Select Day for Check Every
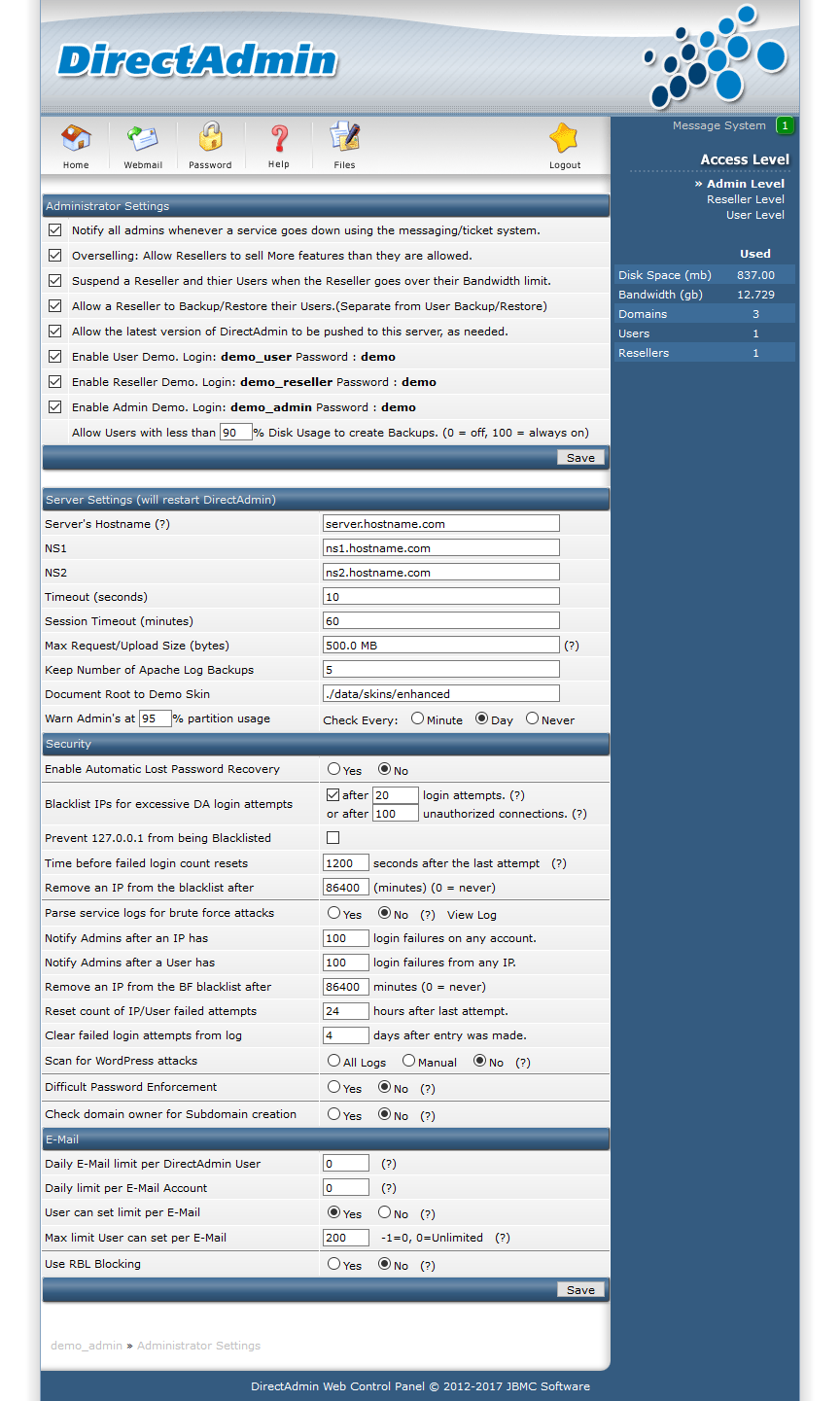Screen dimensions: 840x1401 [x=481, y=718]
